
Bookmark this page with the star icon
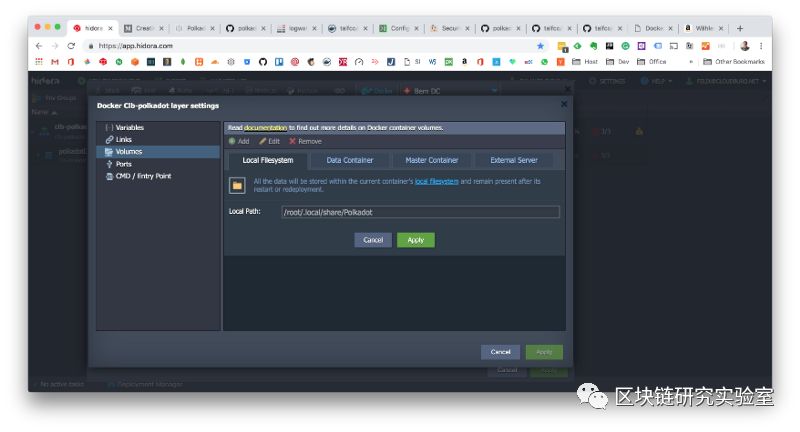tap(540, 46)
